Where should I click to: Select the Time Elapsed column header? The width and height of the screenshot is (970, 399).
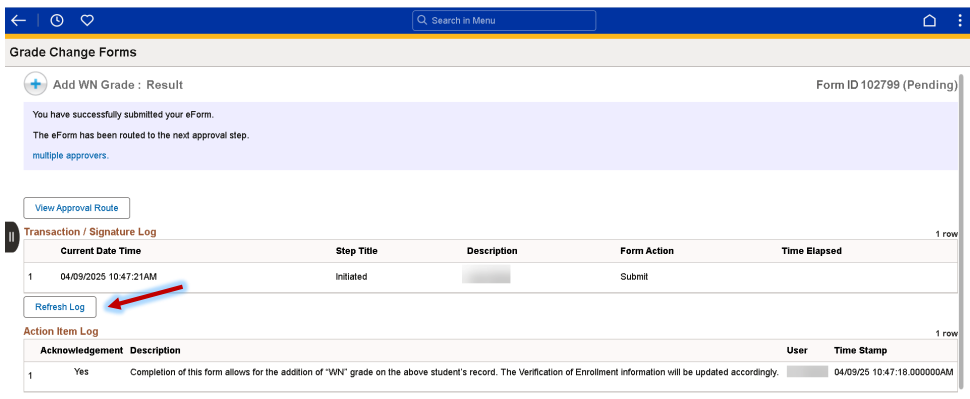(x=812, y=251)
